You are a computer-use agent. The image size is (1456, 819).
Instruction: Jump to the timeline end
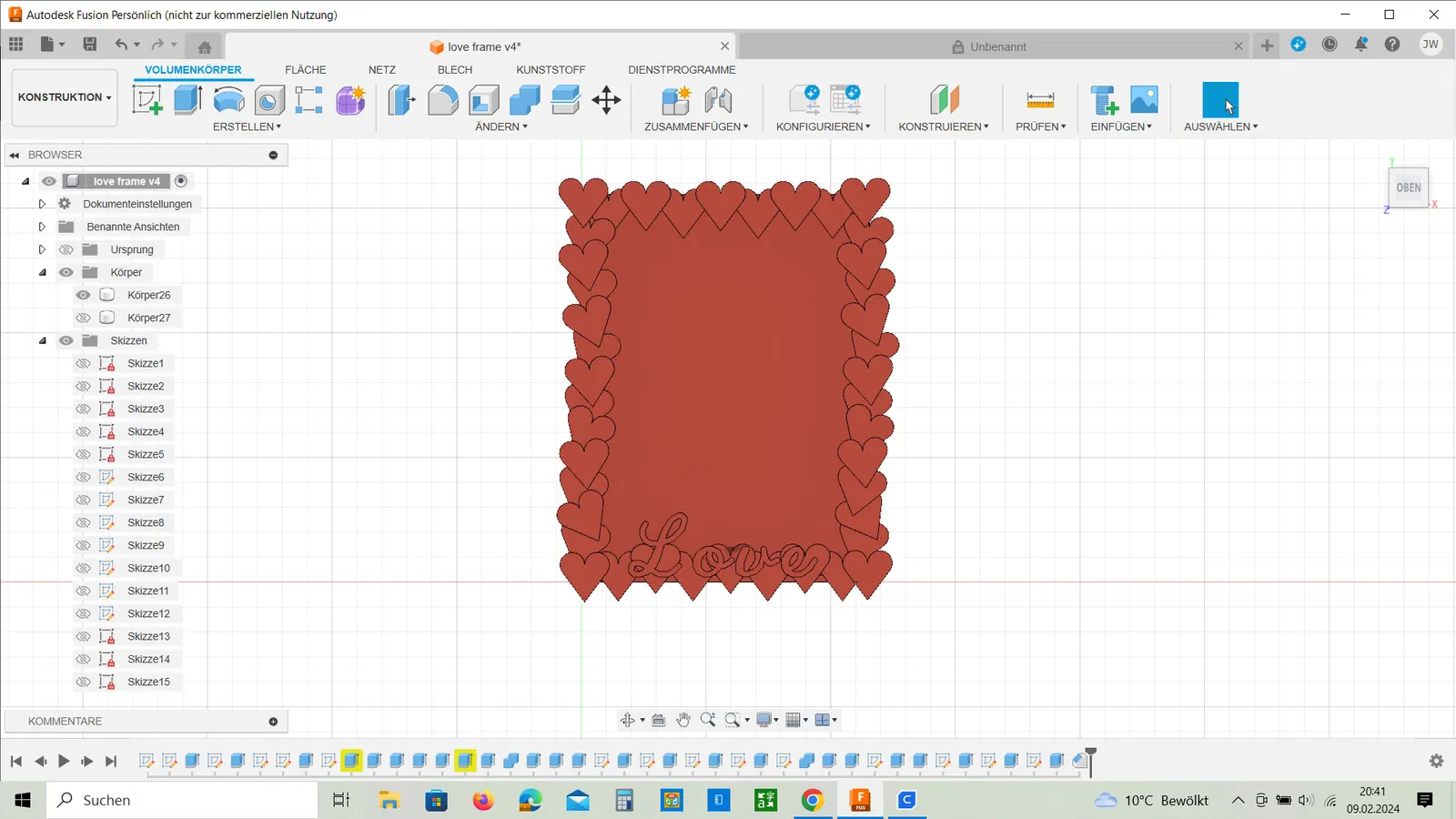click(111, 761)
